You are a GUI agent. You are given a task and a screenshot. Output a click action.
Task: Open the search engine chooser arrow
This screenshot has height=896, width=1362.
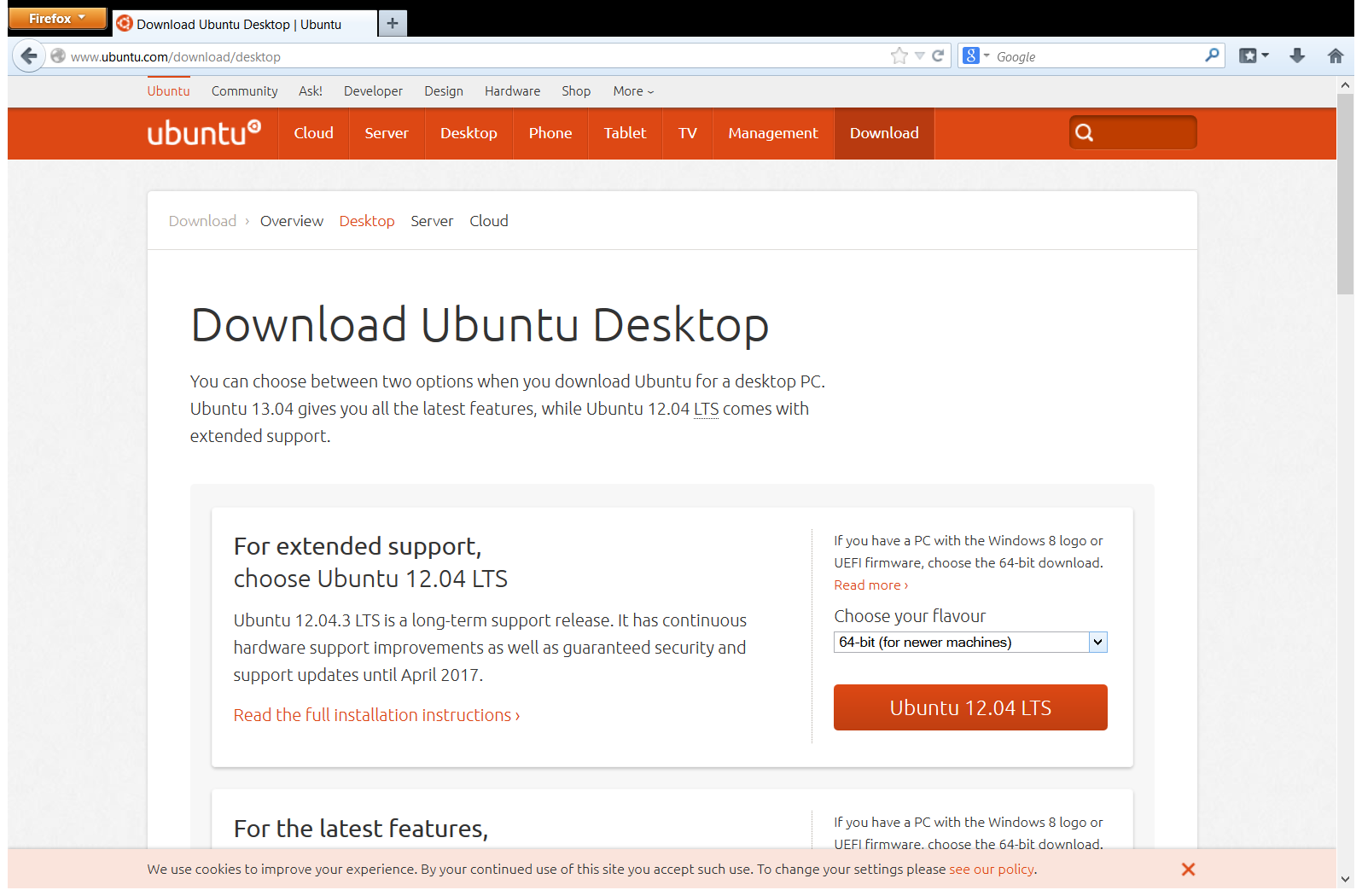click(987, 56)
